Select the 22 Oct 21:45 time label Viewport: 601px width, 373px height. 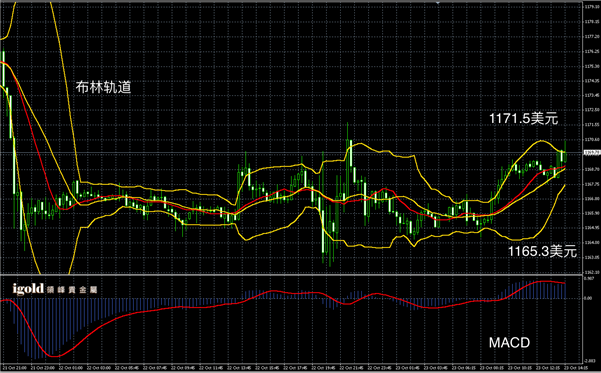pyautogui.click(x=351, y=368)
